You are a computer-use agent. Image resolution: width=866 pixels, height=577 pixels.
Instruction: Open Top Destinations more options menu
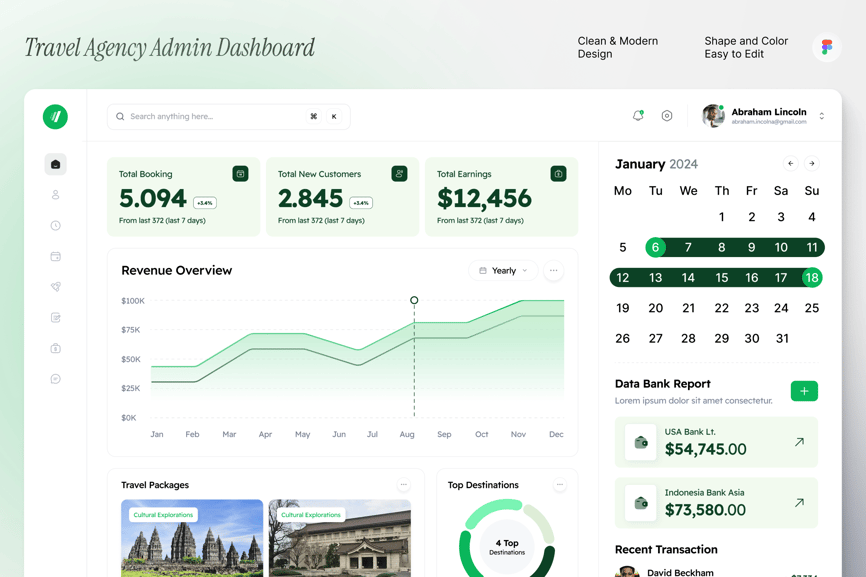coord(560,485)
